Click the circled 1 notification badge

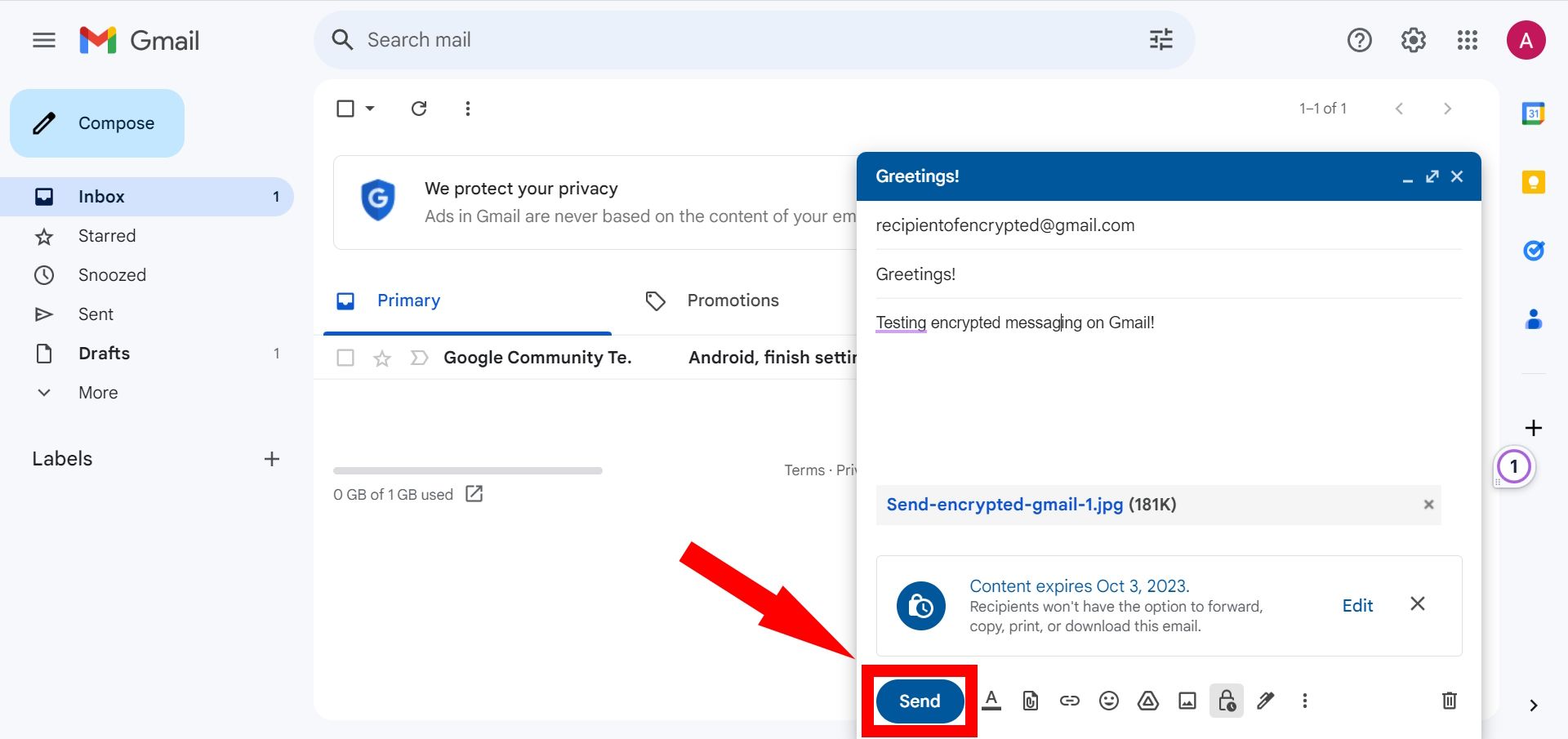(1513, 467)
